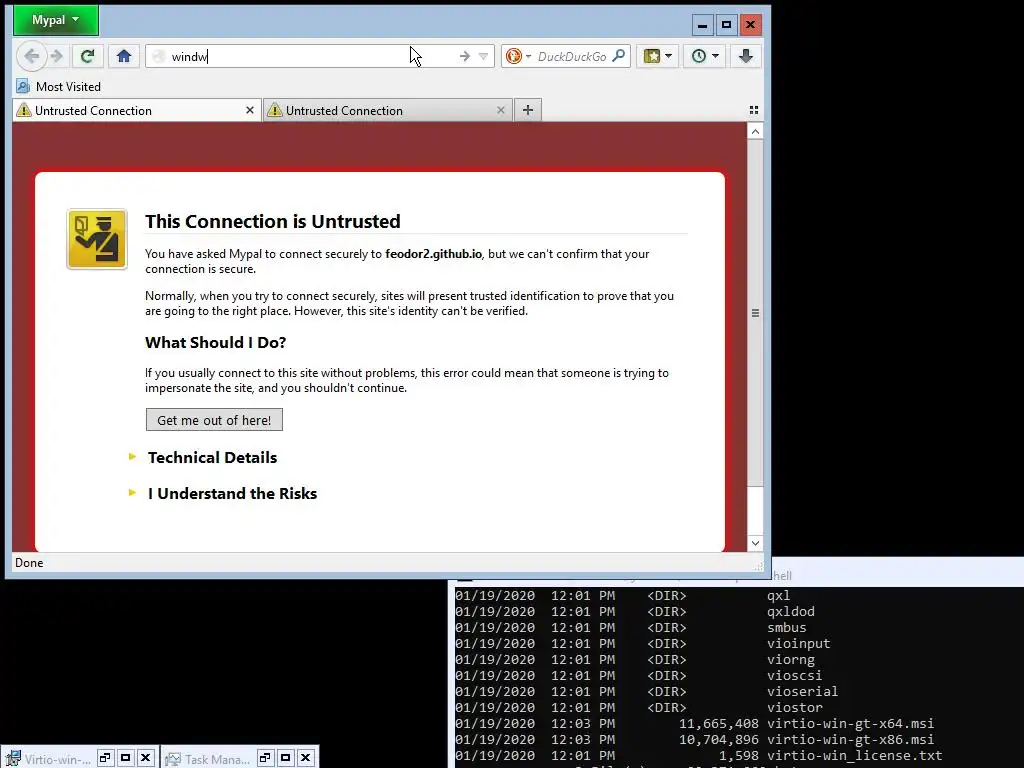
Task: Click 'virtio-win_license.txt' in the console
Action: point(854,755)
